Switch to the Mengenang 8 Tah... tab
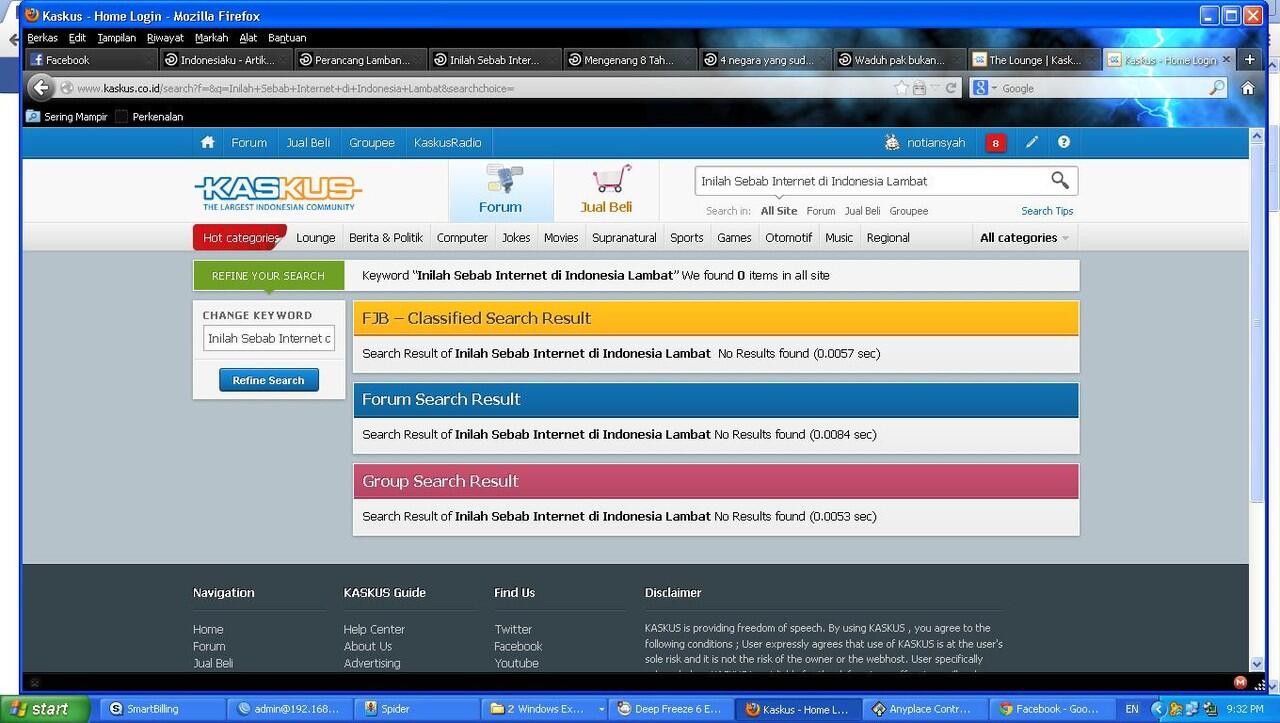This screenshot has width=1280, height=723. [x=630, y=60]
